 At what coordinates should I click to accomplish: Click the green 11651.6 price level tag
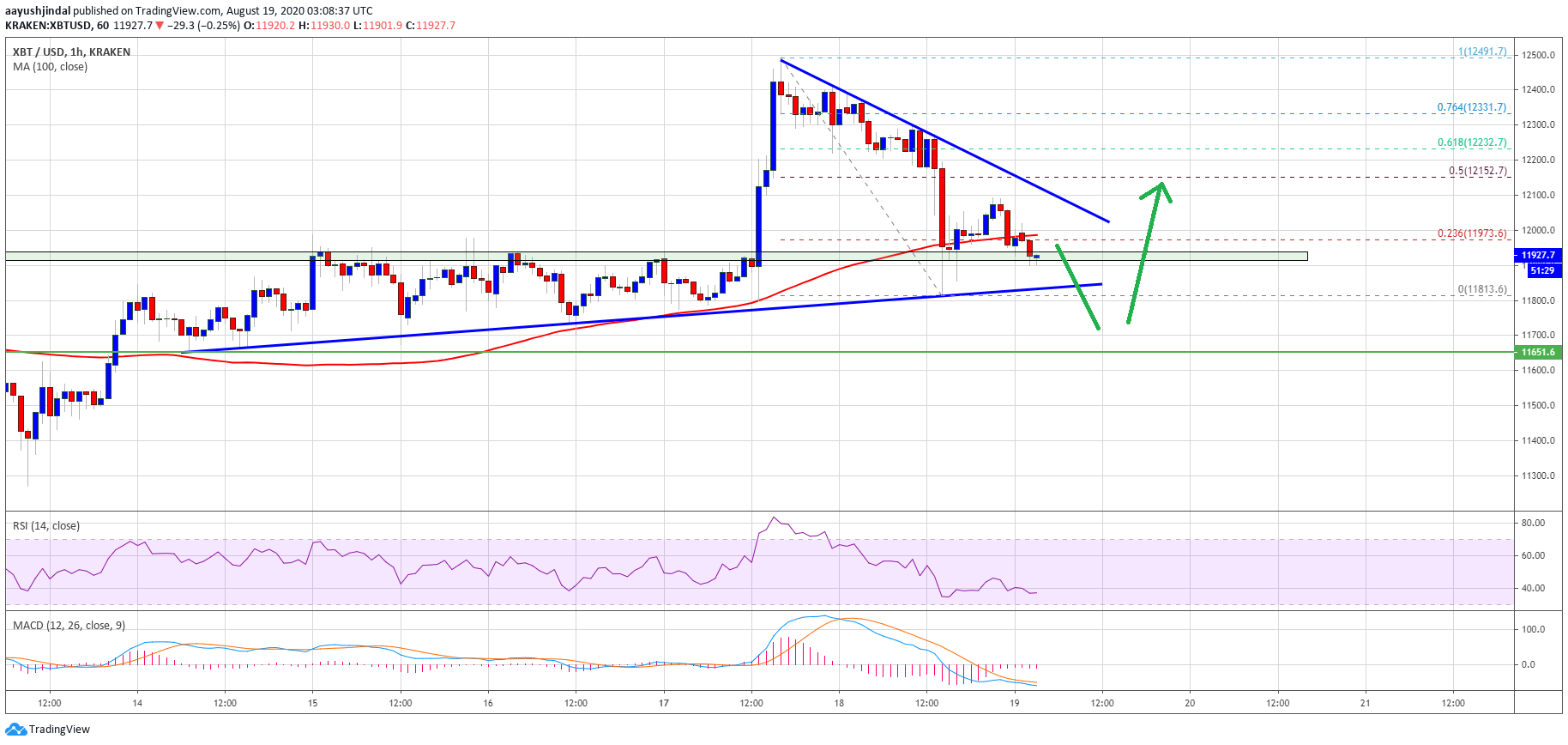(x=1537, y=352)
